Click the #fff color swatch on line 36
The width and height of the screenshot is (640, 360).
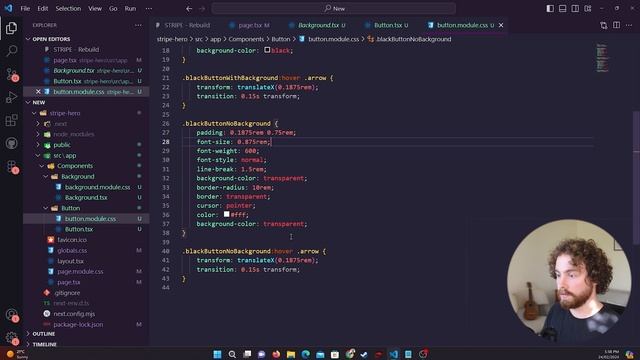coord(227,214)
